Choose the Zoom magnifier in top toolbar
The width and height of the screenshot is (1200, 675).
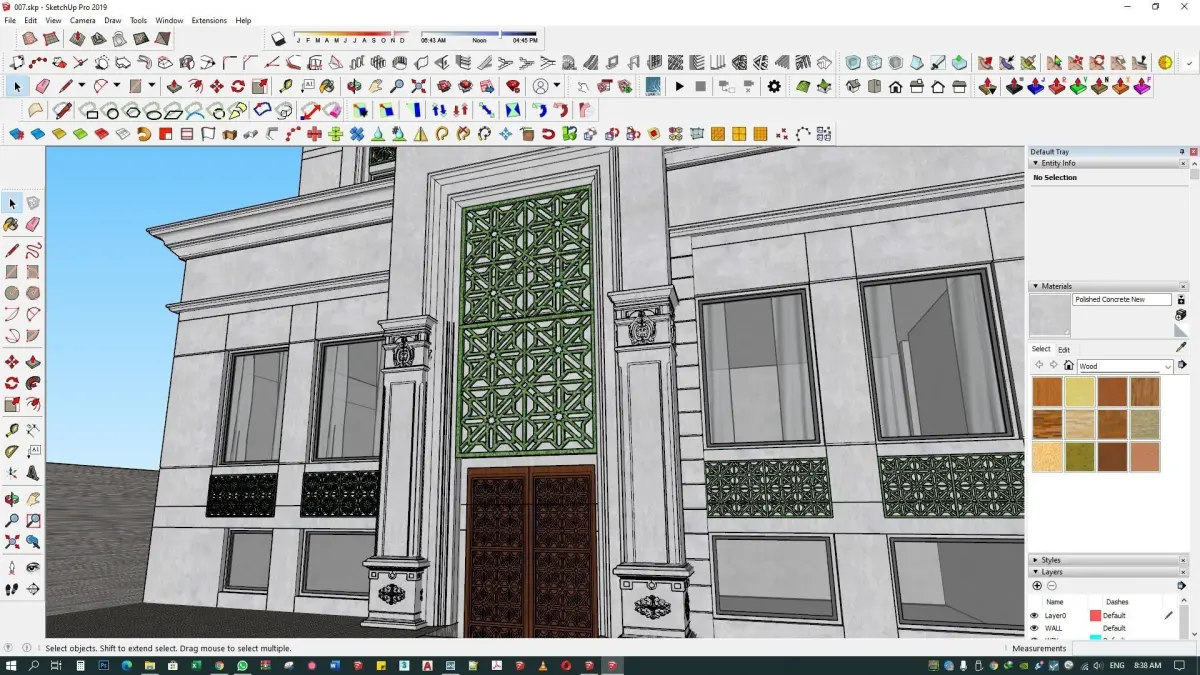pos(397,86)
